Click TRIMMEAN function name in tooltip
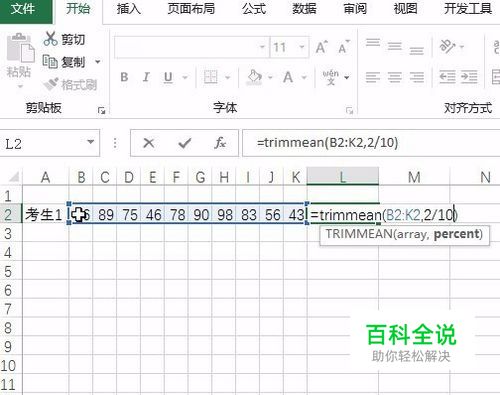 pos(359,234)
